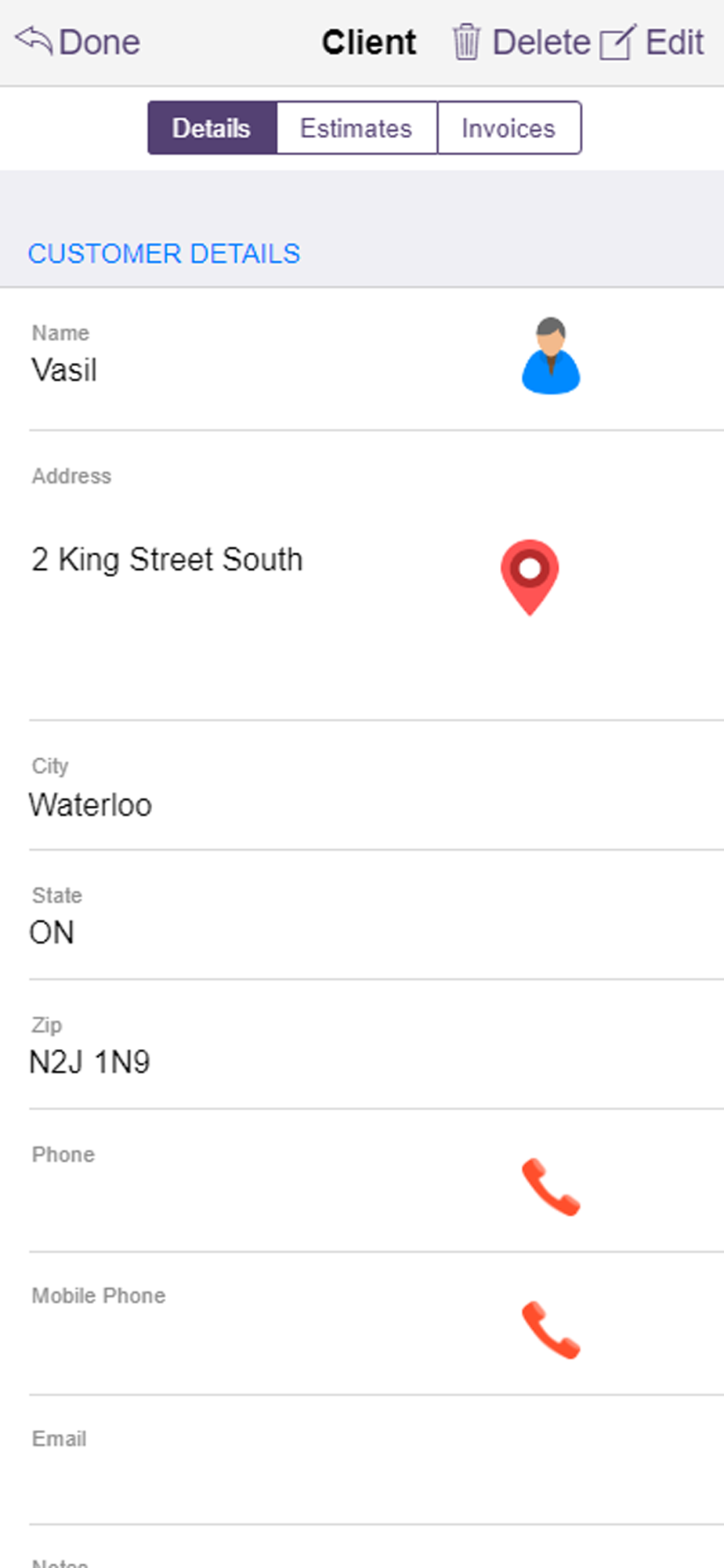Open the customer avatar icon next to Name
The image size is (724, 1568).
(551, 355)
